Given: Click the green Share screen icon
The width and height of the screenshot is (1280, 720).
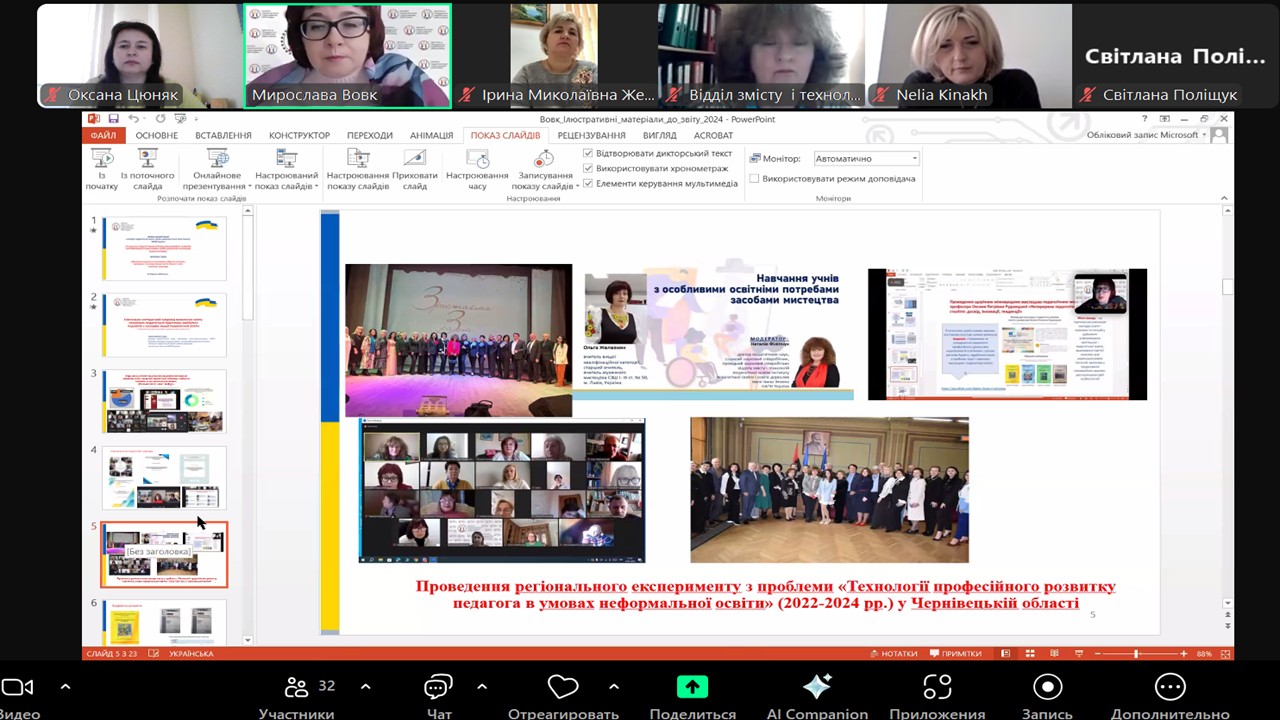Looking at the screenshot, I should [692, 687].
